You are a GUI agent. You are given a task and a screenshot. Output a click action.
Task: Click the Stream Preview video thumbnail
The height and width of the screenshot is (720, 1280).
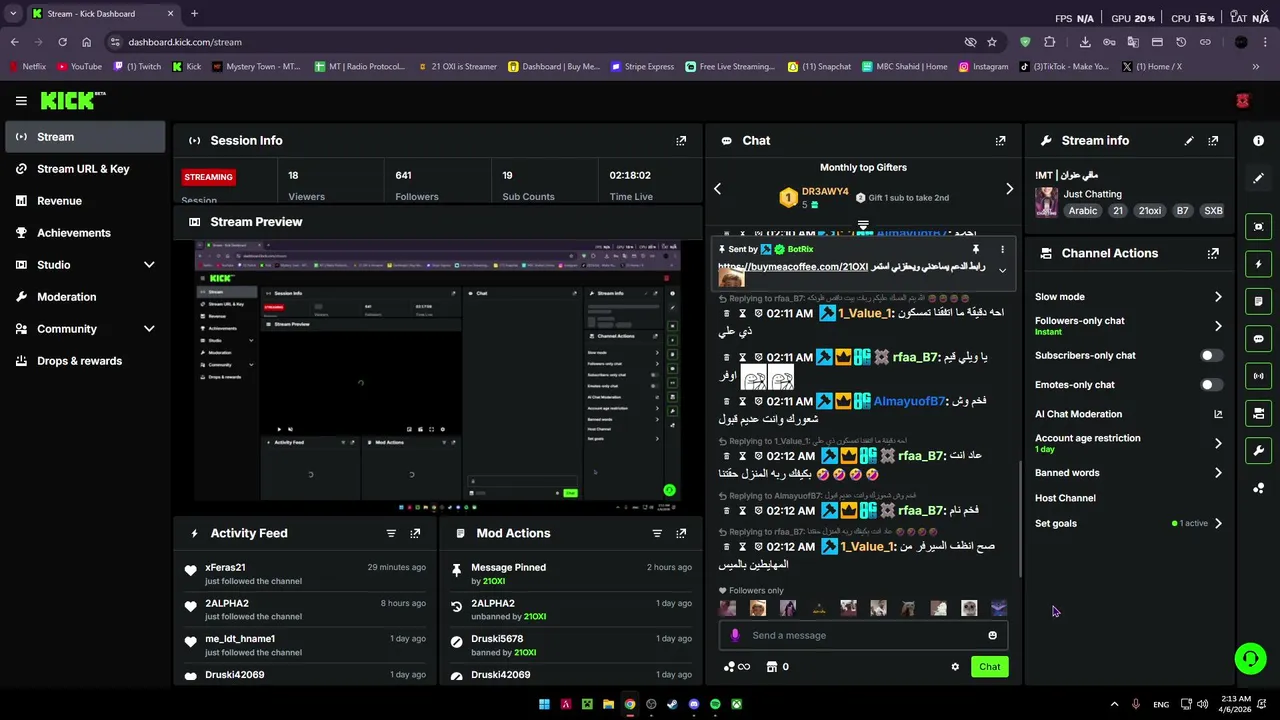coord(437,377)
